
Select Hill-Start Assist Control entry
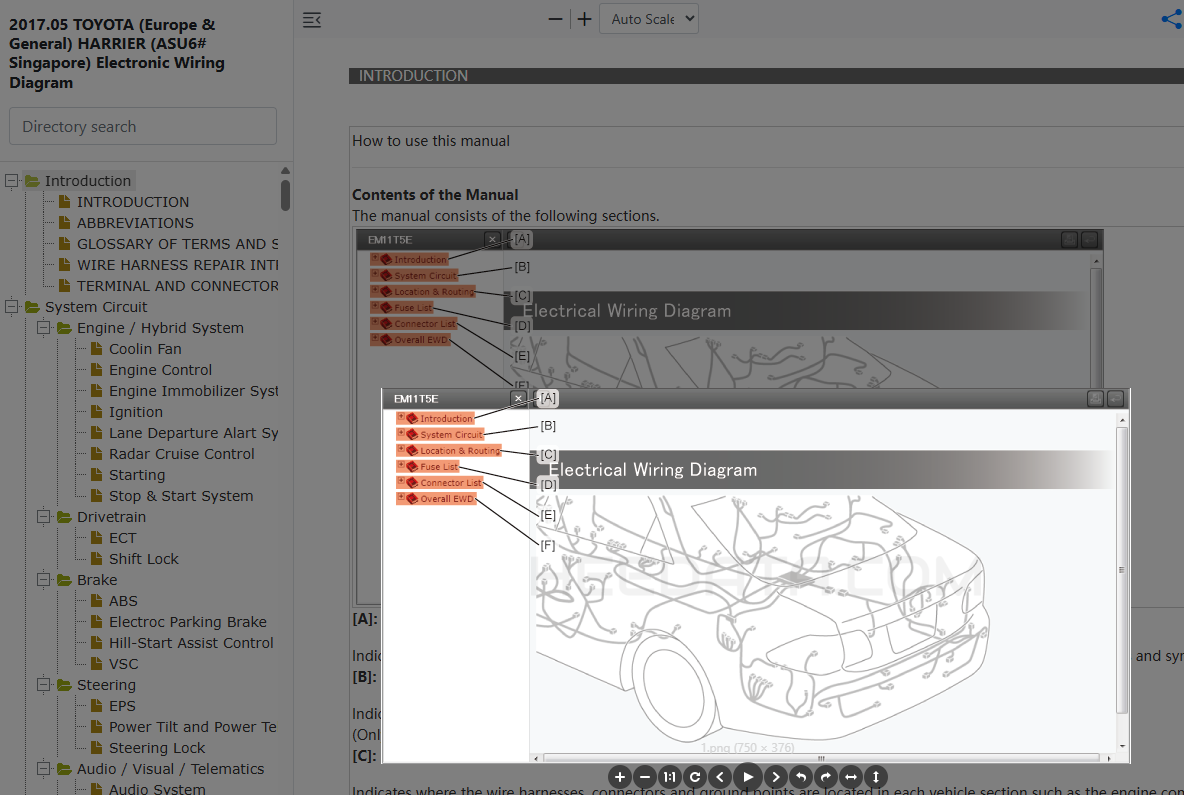coord(191,643)
